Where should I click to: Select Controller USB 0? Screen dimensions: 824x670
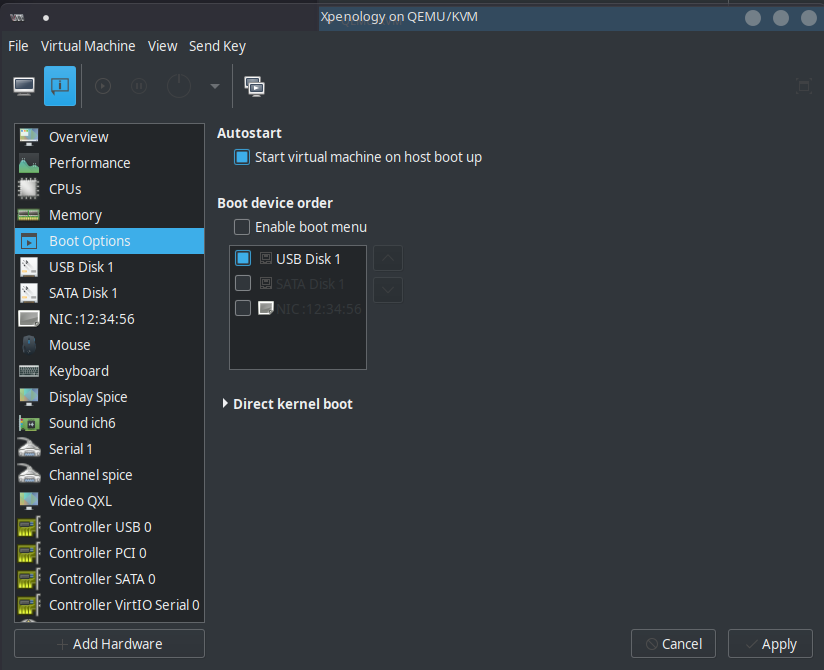109,527
